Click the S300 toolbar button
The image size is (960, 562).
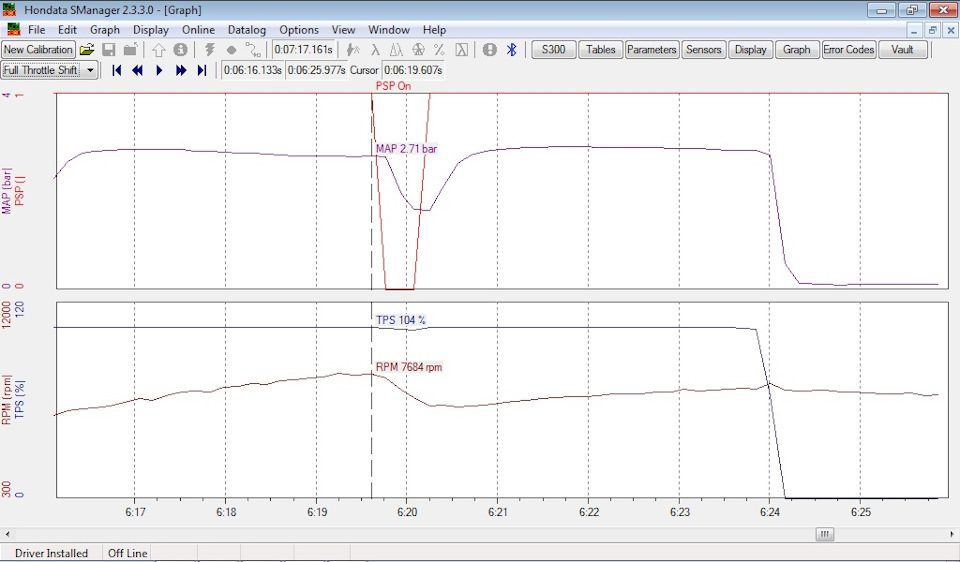[x=553, y=50]
